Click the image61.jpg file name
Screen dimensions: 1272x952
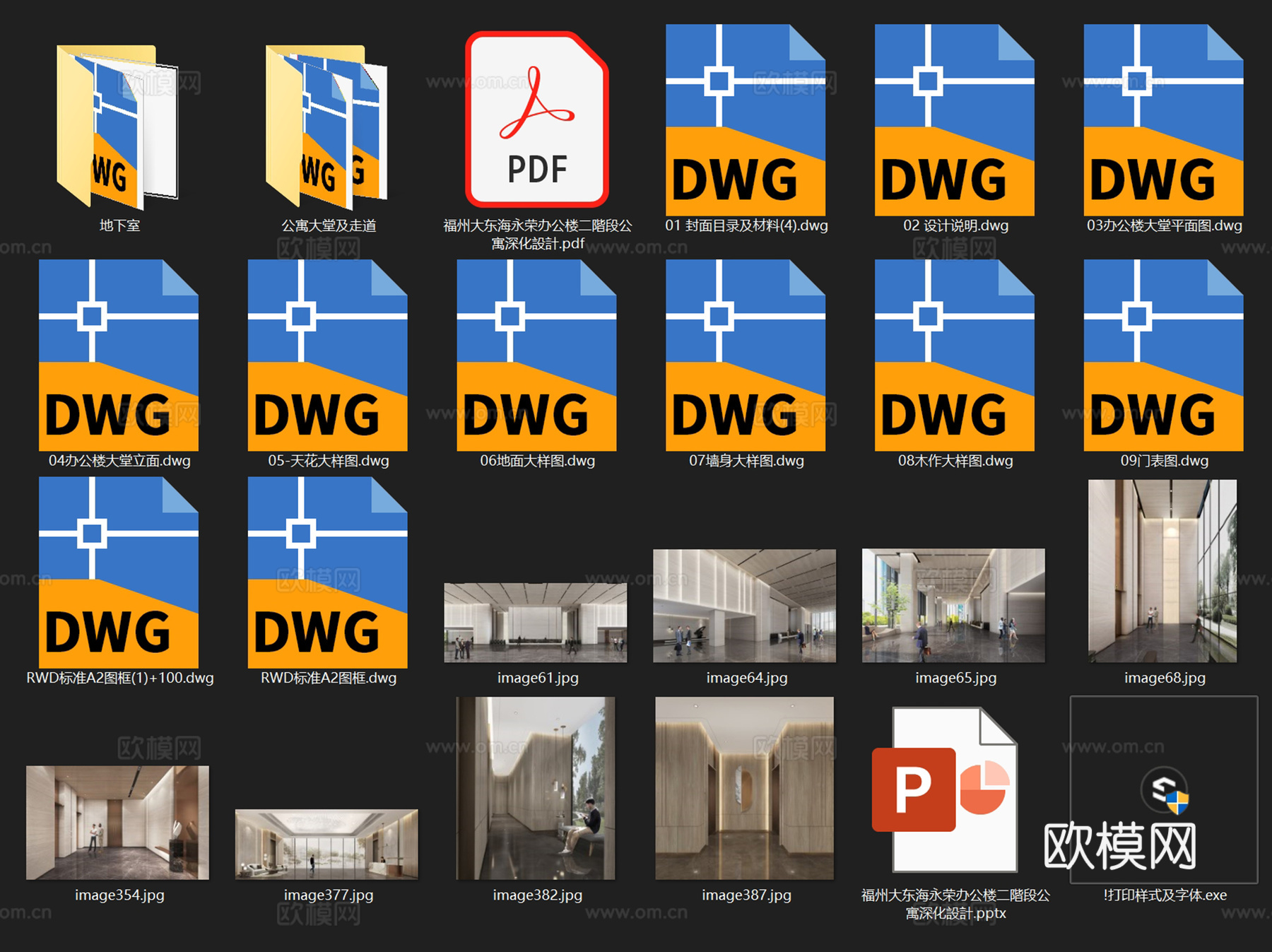538,678
